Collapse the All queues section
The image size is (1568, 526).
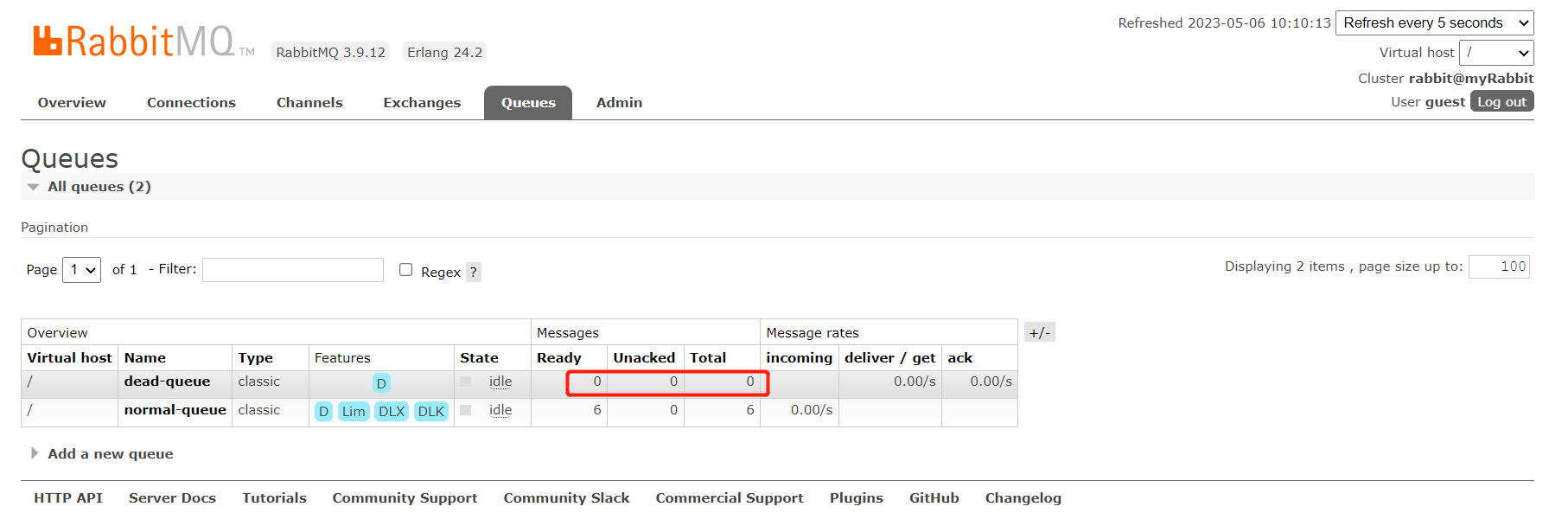[x=34, y=187]
